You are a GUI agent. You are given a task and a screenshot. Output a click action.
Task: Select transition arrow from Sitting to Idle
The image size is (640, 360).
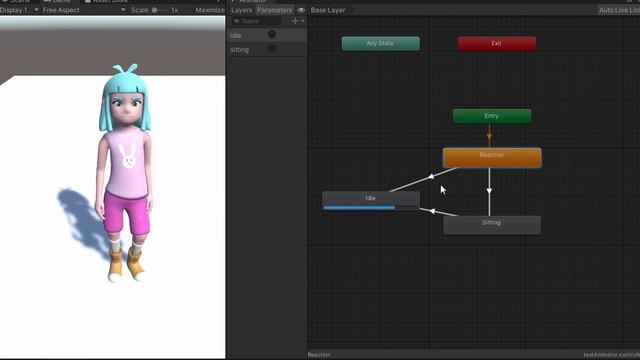433,211
